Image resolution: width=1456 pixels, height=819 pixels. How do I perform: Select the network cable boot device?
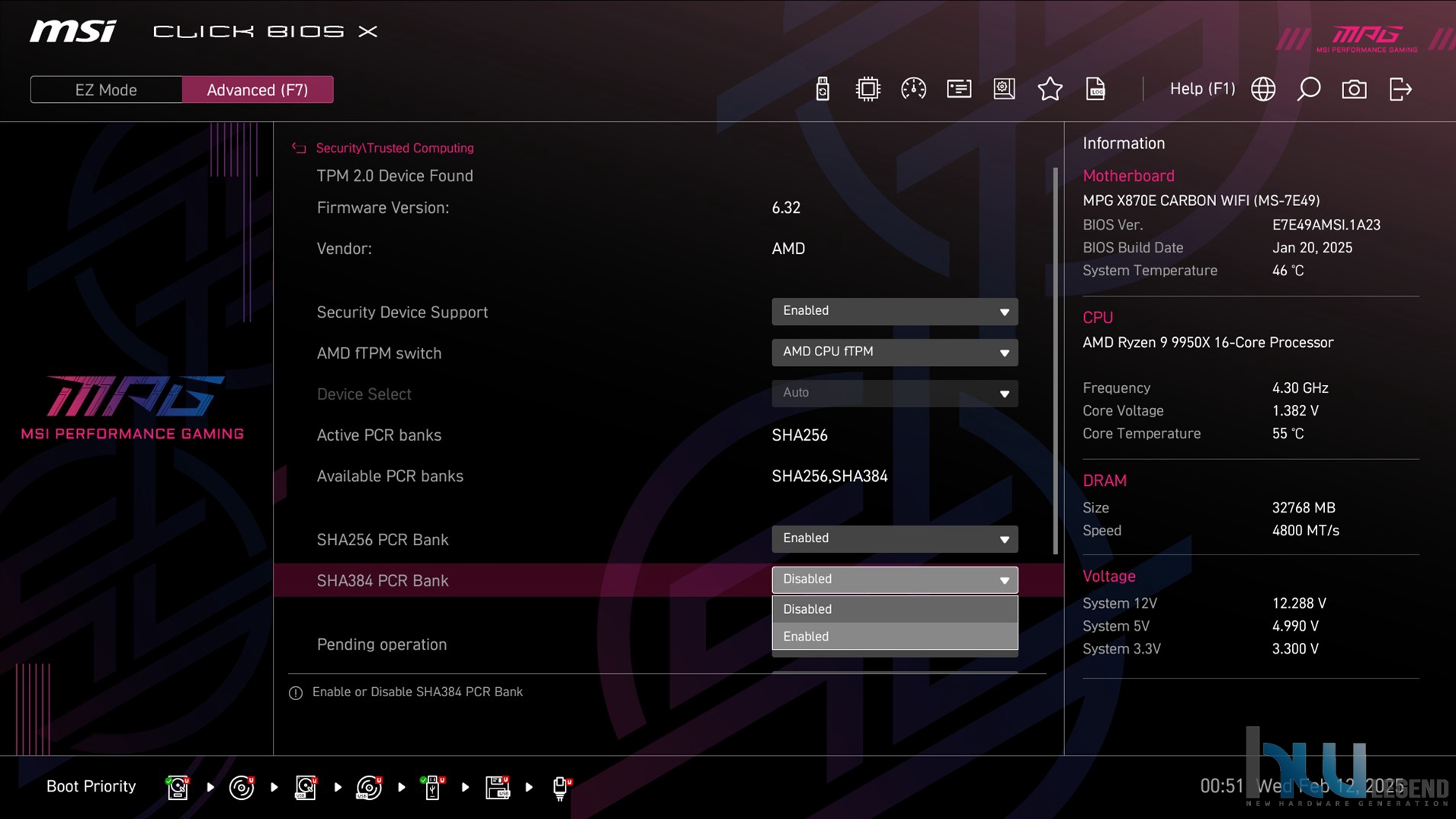coord(561,787)
